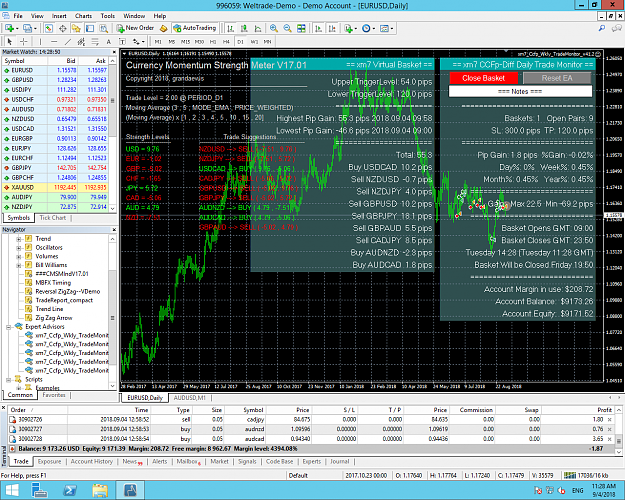Open the MetaEditor yellow book icon
This screenshot has width=625, height=500.
pyautogui.click(x=163, y=28)
